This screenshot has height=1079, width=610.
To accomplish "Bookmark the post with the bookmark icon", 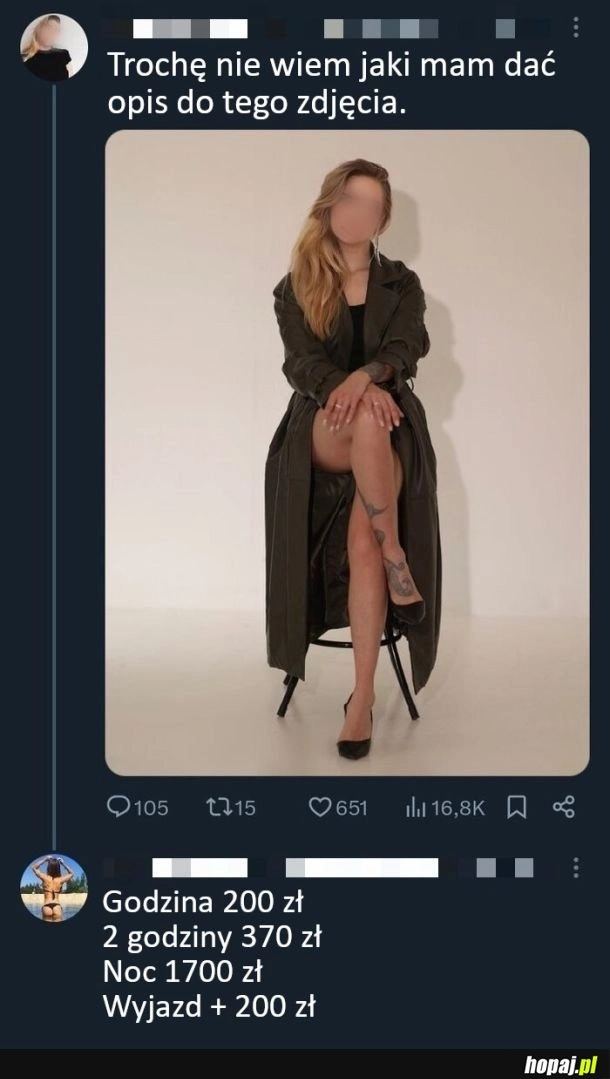I will (517, 807).
